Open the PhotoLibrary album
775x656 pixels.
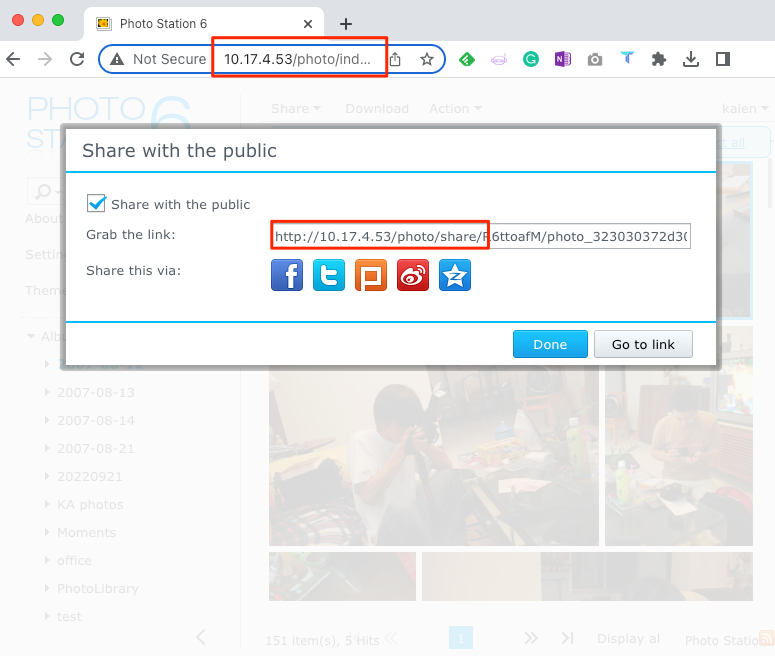[98, 588]
